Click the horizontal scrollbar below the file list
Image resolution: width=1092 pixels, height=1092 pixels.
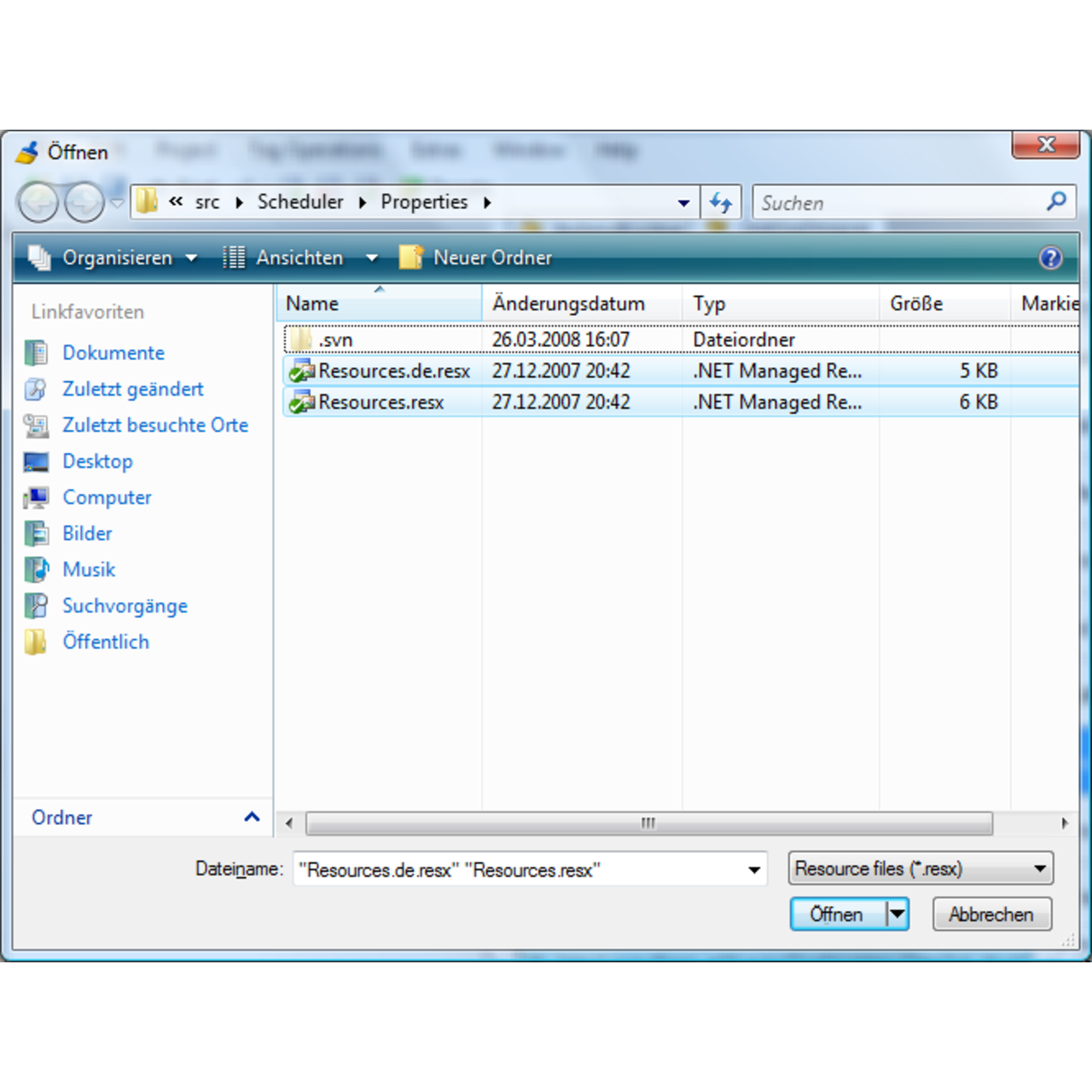coord(647,823)
